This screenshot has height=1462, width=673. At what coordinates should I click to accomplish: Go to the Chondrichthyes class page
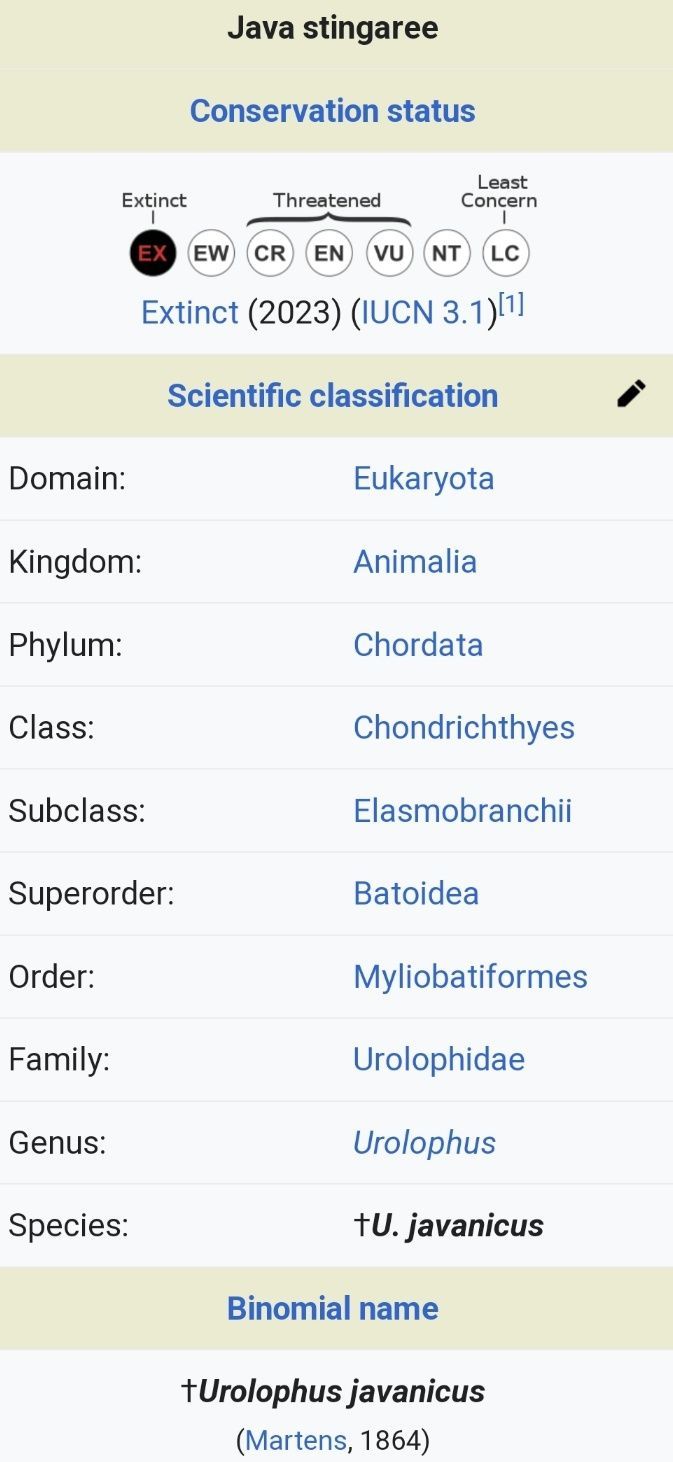(x=463, y=727)
